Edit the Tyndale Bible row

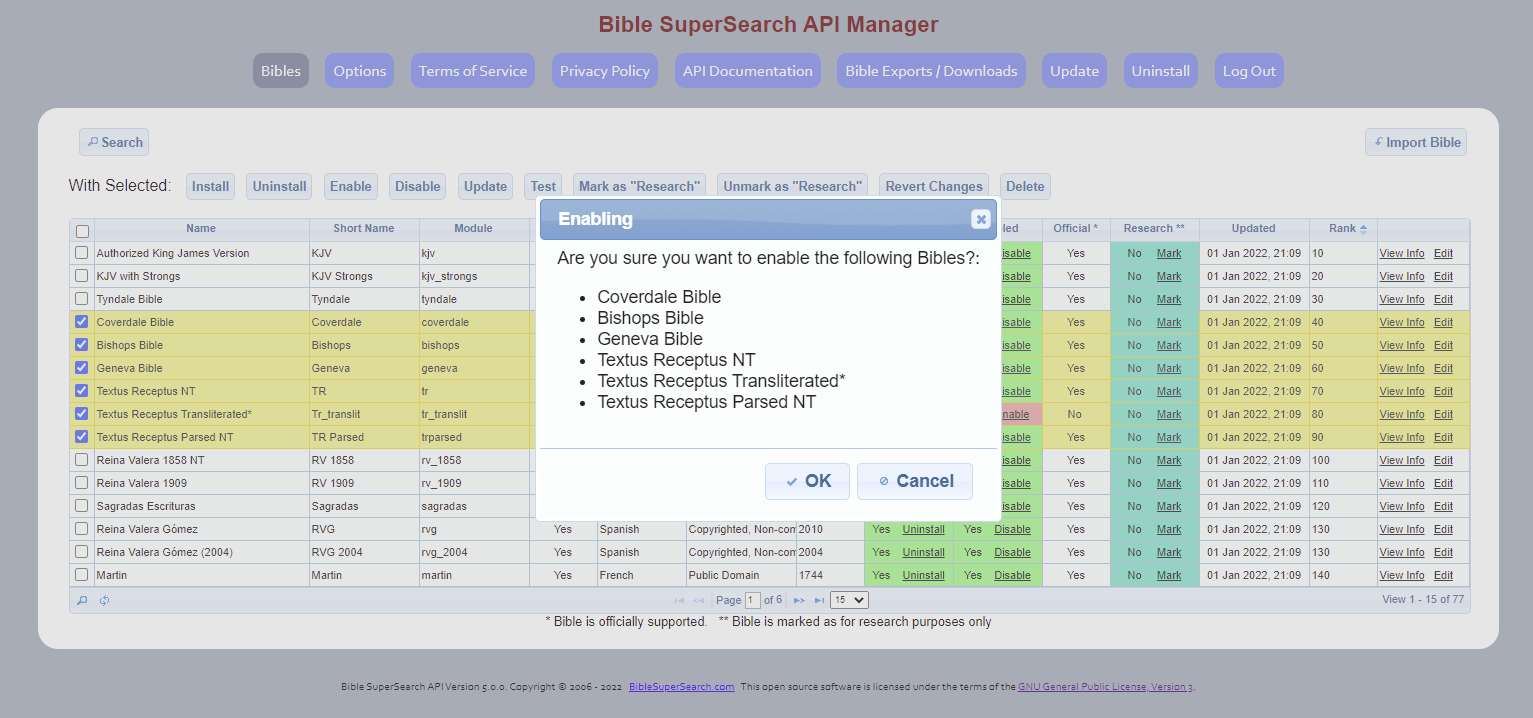(x=1443, y=299)
